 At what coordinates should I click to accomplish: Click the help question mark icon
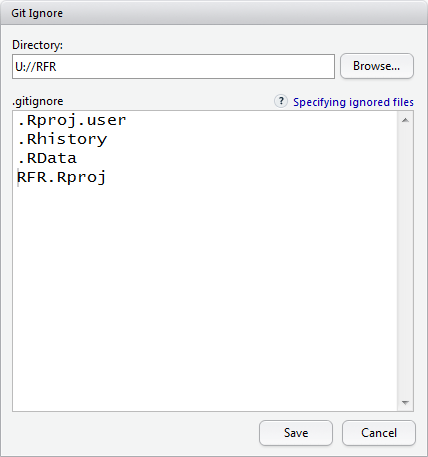[x=281, y=101]
